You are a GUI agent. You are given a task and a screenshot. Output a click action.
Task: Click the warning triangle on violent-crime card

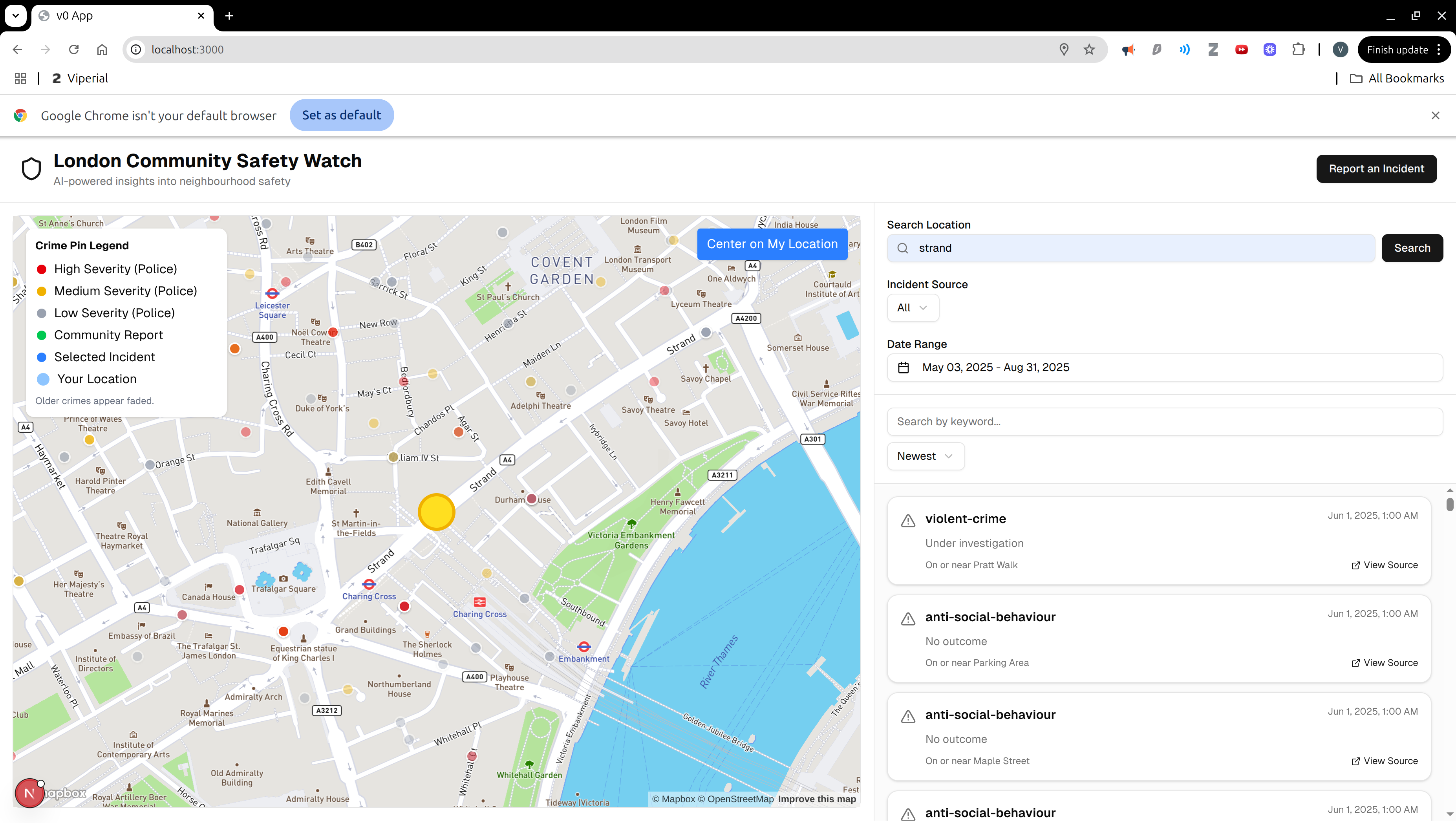[908, 521]
